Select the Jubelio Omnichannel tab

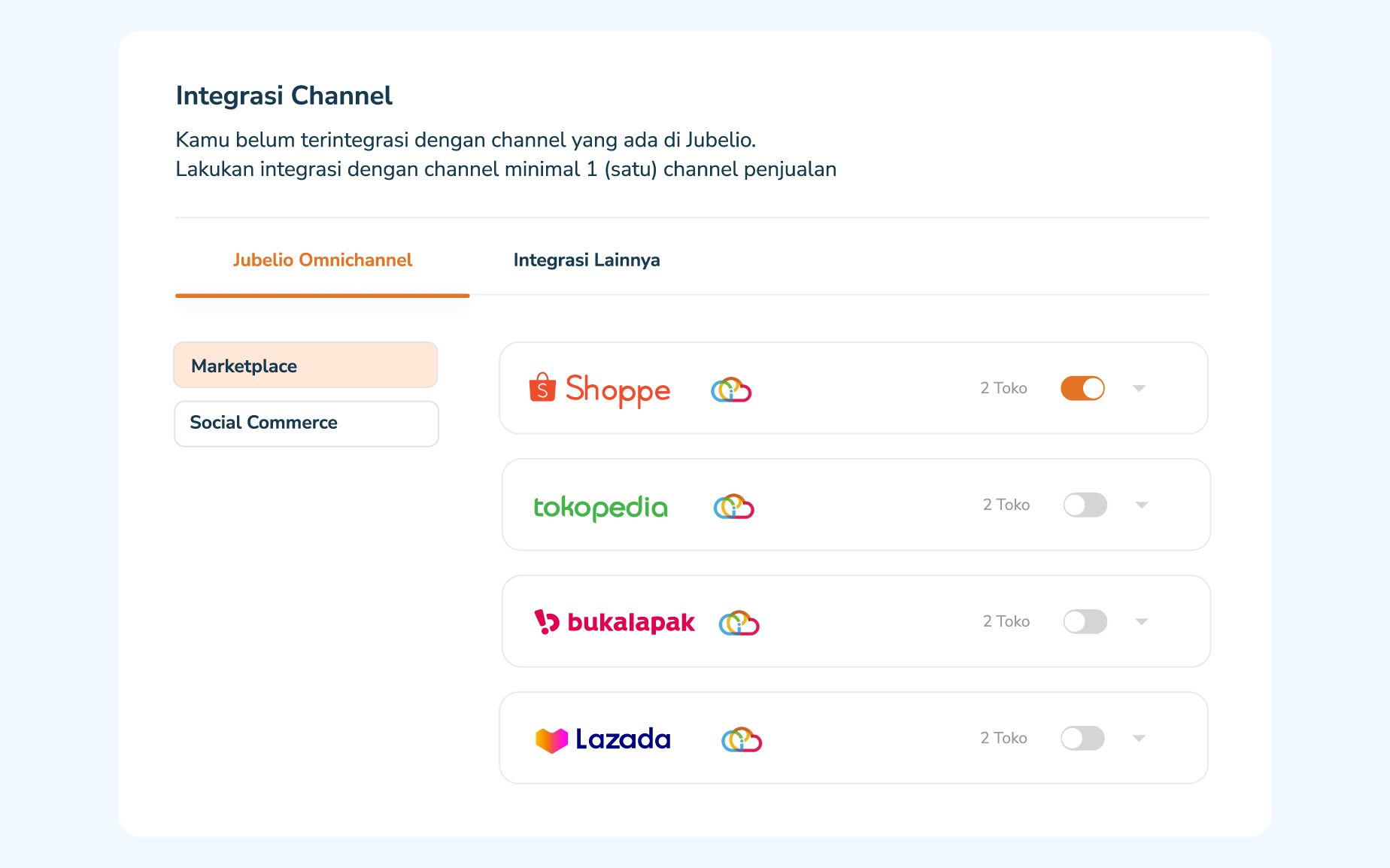[x=322, y=260]
